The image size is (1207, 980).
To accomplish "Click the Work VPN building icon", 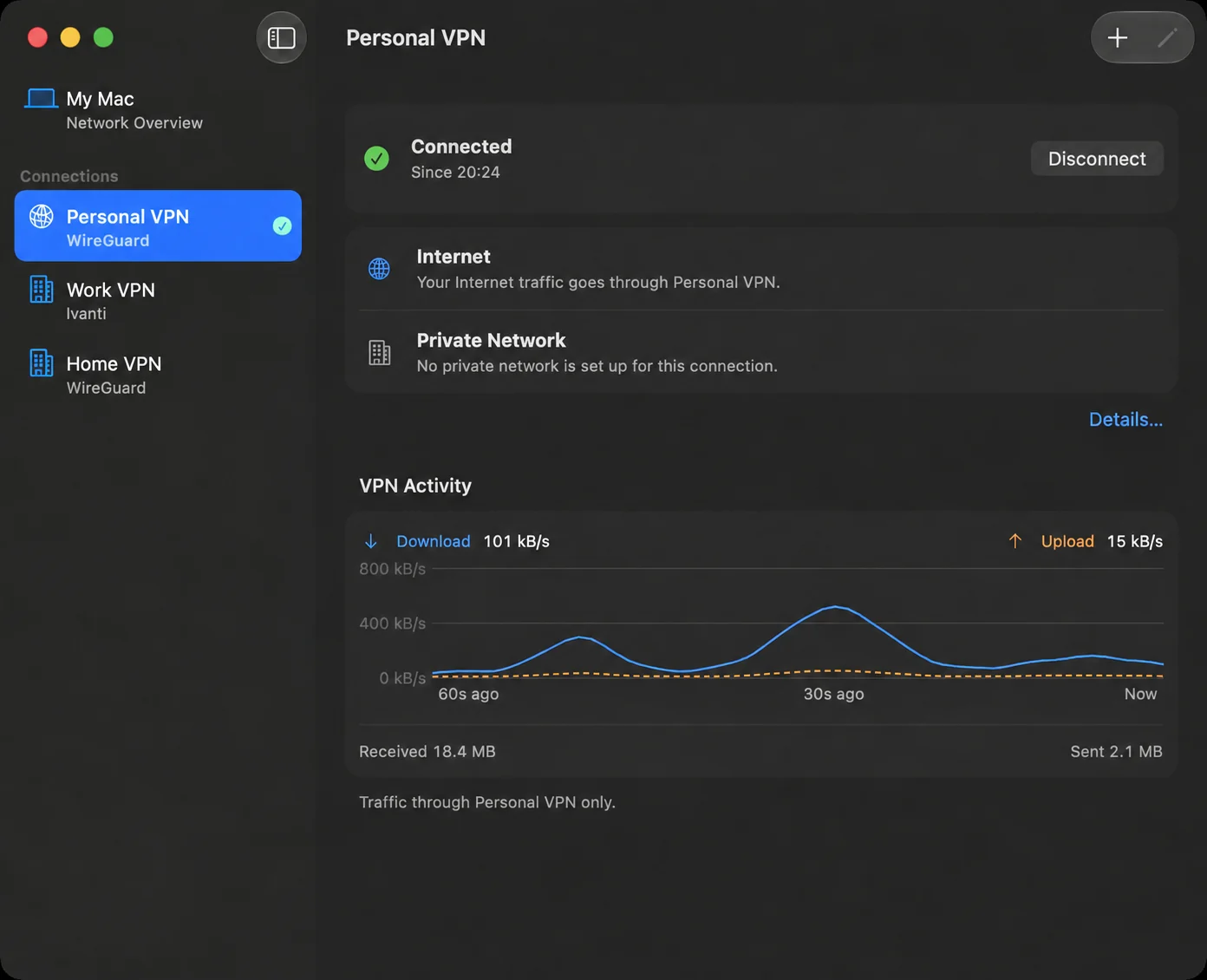I will (x=42, y=290).
